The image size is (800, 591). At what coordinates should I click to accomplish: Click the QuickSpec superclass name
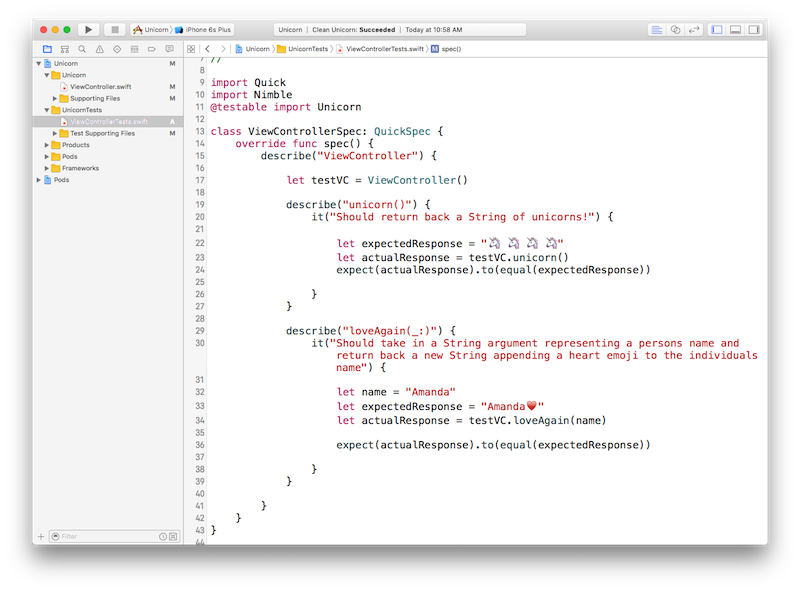(x=402, y=131)
